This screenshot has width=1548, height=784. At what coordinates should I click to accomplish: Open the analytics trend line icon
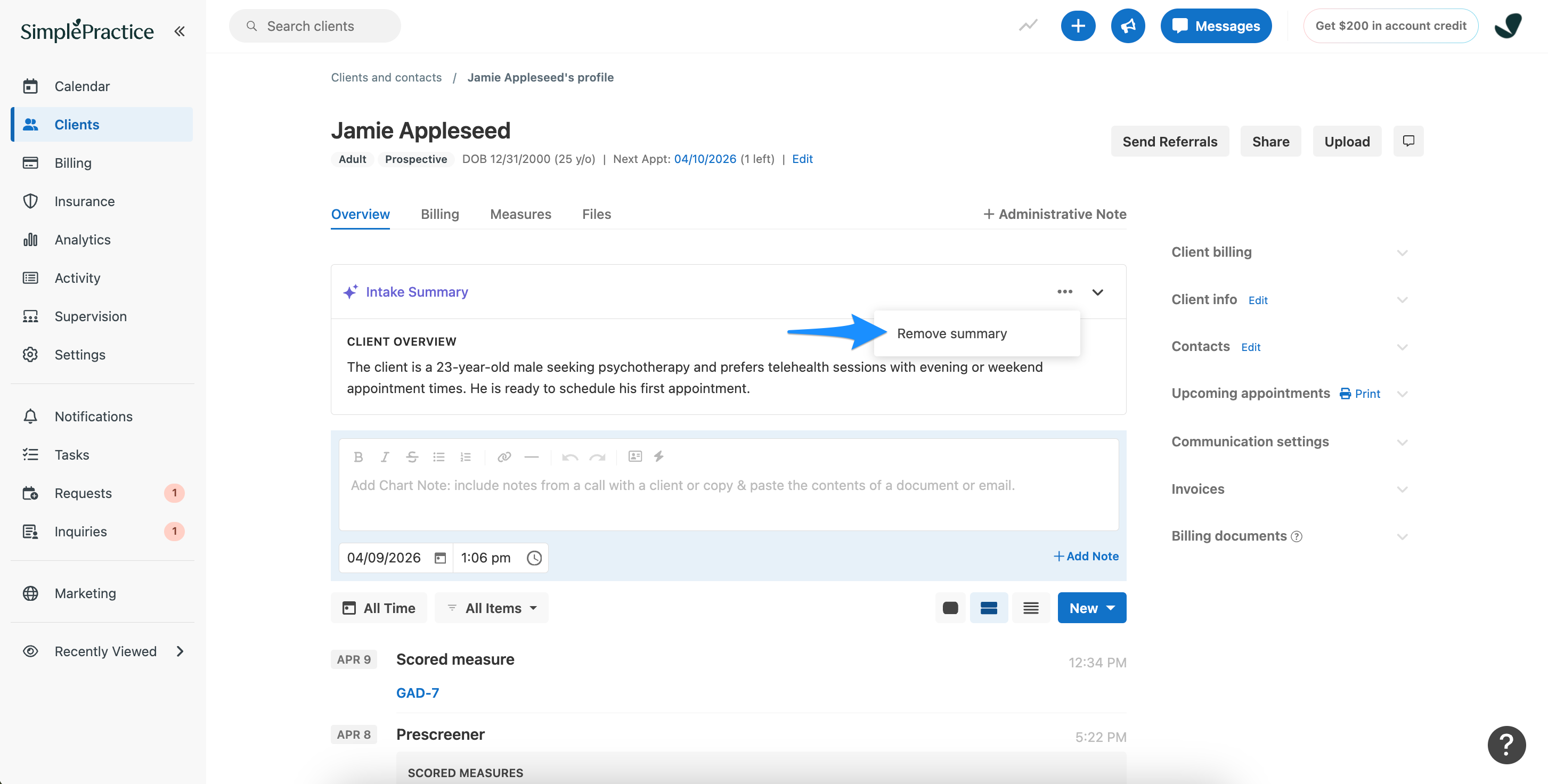click(1028, 25)
